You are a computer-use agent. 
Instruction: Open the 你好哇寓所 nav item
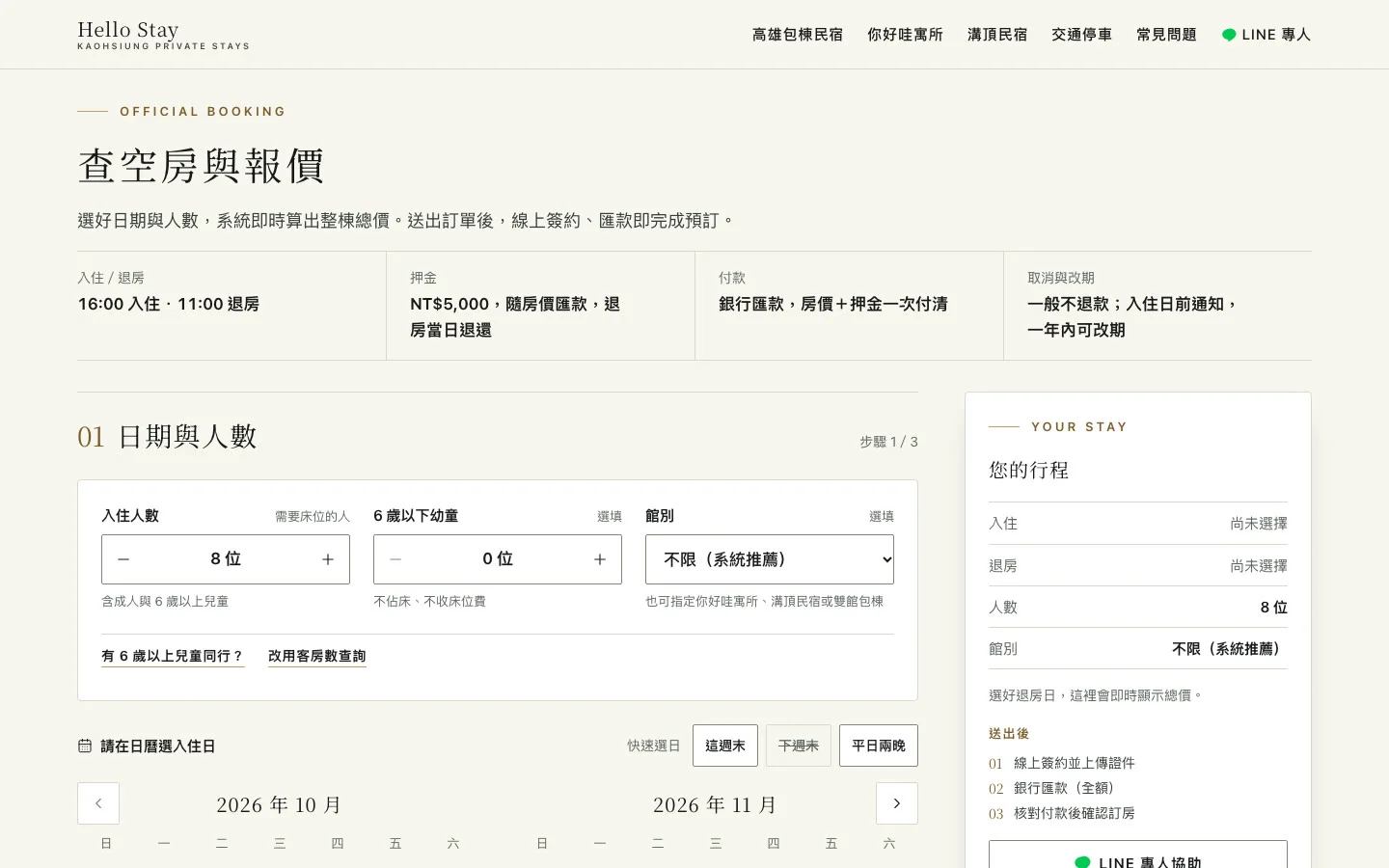905,35
